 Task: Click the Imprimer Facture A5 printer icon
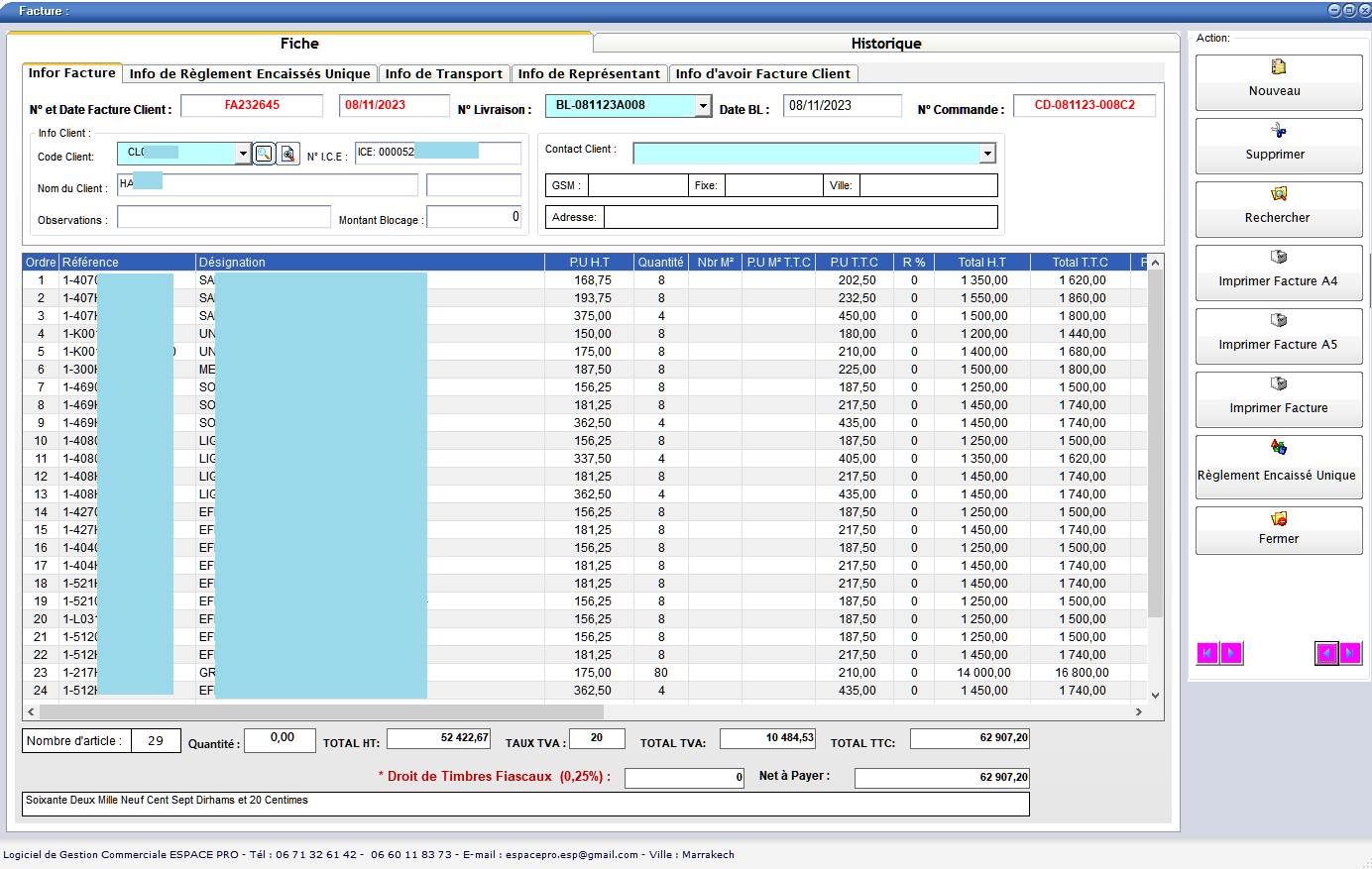[1278, 321]
